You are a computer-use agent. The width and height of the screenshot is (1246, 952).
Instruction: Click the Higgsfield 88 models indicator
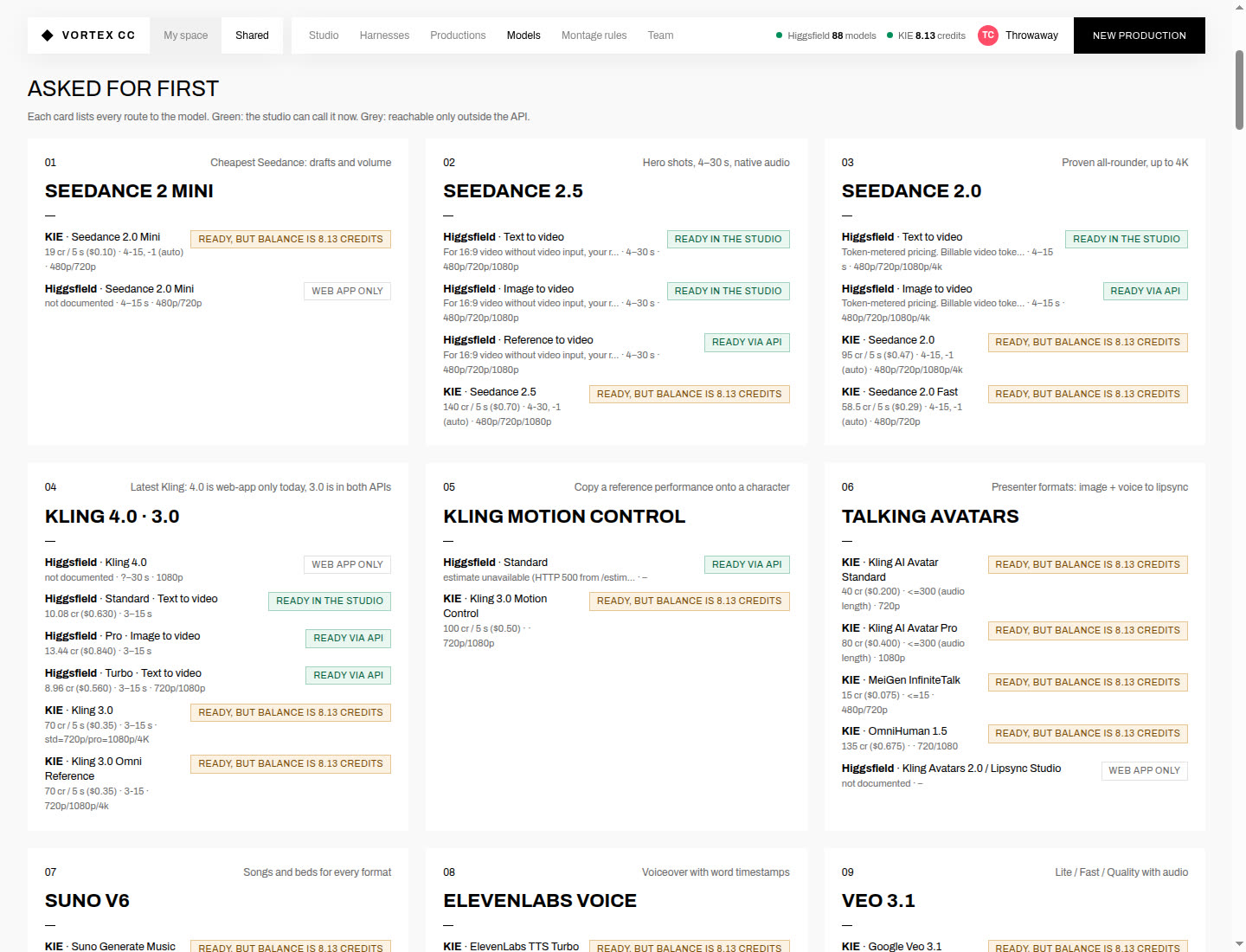826,35
